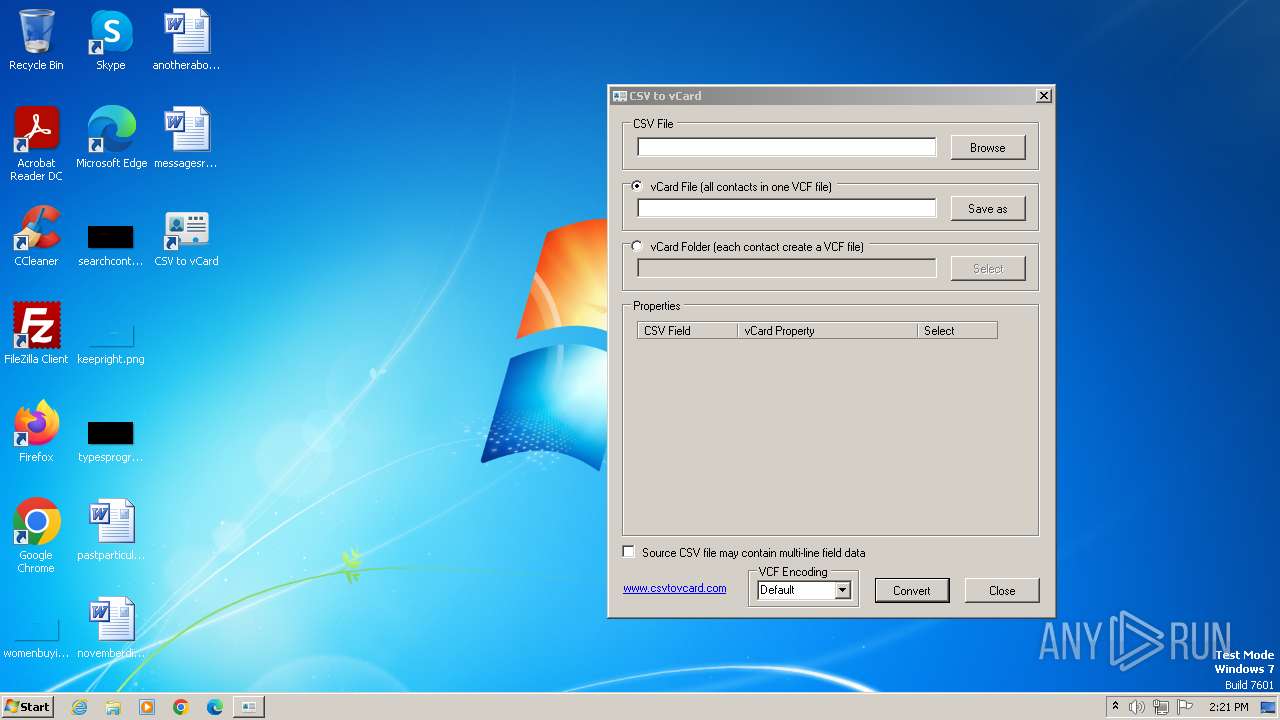Select the womenbuyi... desktop file
Viewport: 1280px width, 720px height.
(36, 637)
